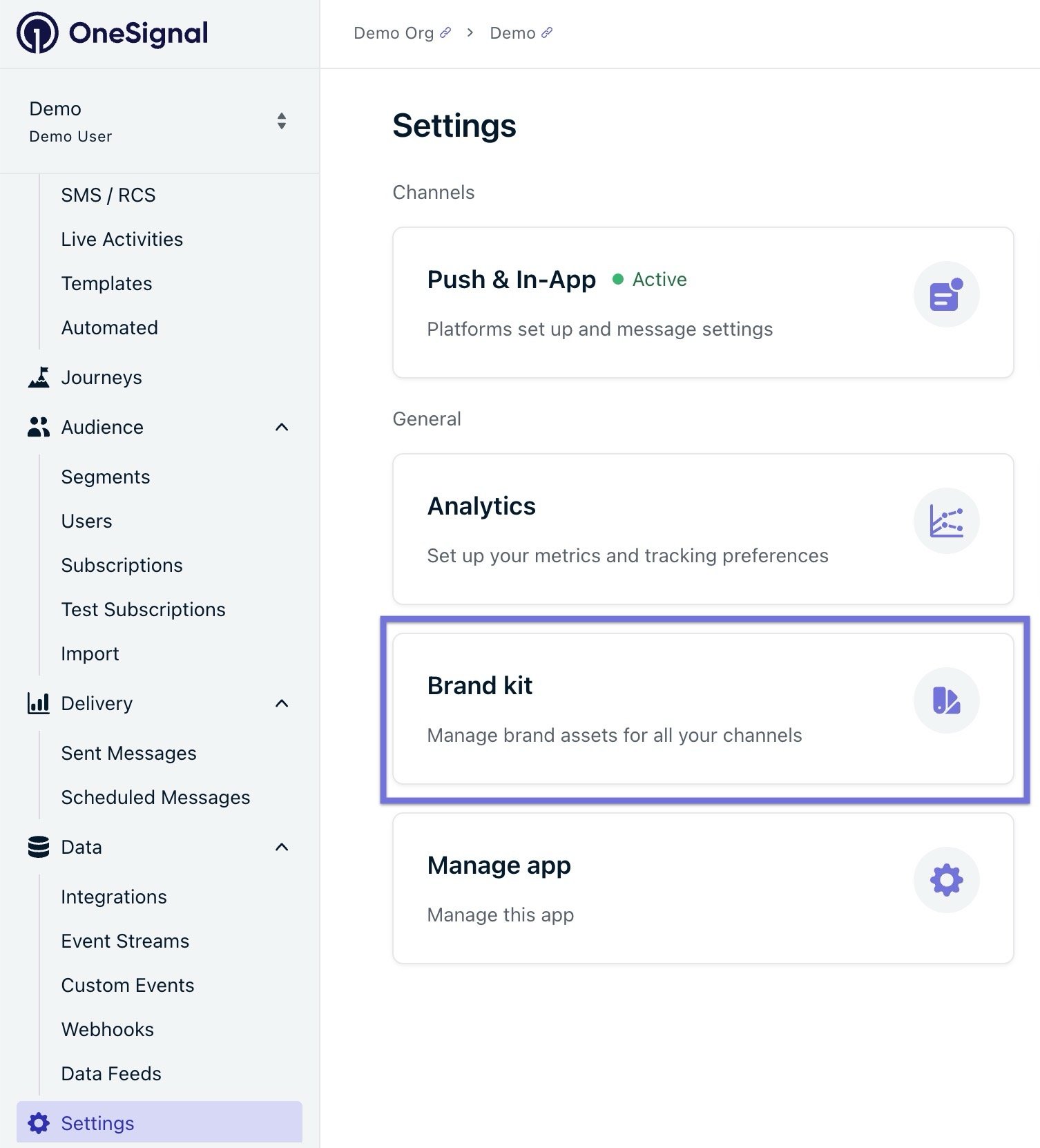The image size is (1040, 1148).
Task: Click the Demo User subtitle text
Action: tap(70, 136)
